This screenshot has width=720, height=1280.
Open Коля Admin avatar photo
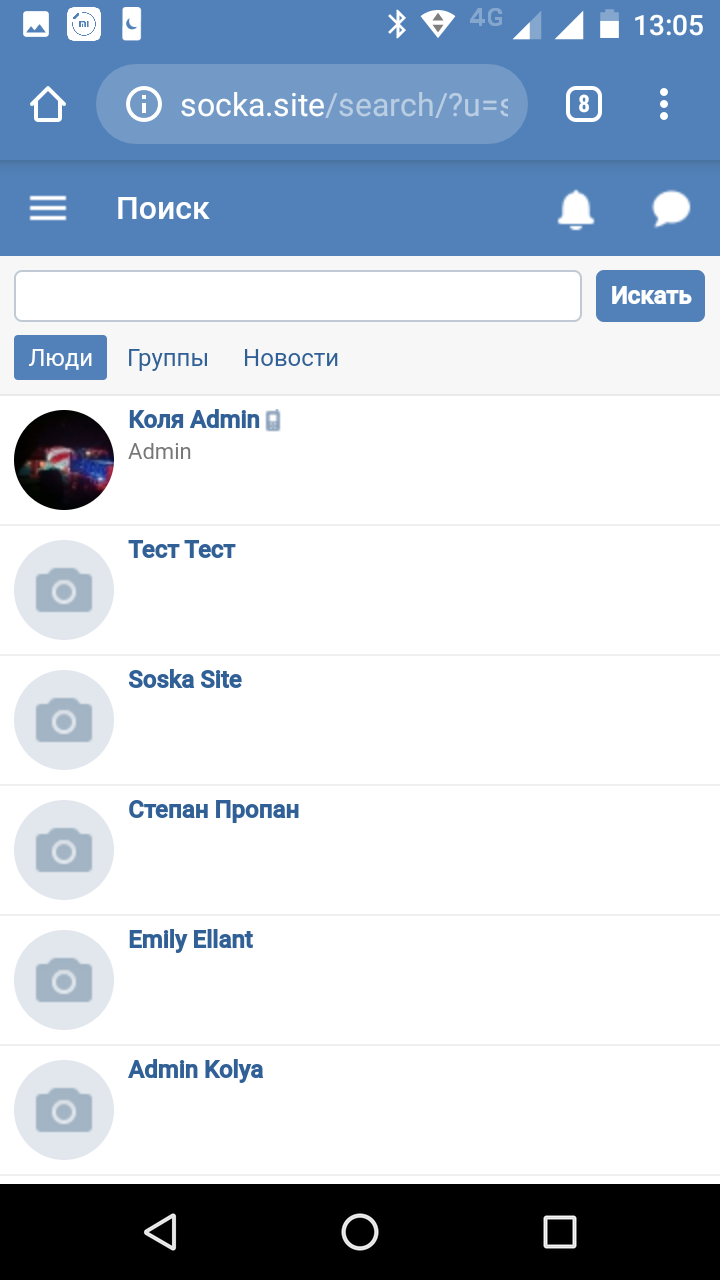(x=64, y=460)
